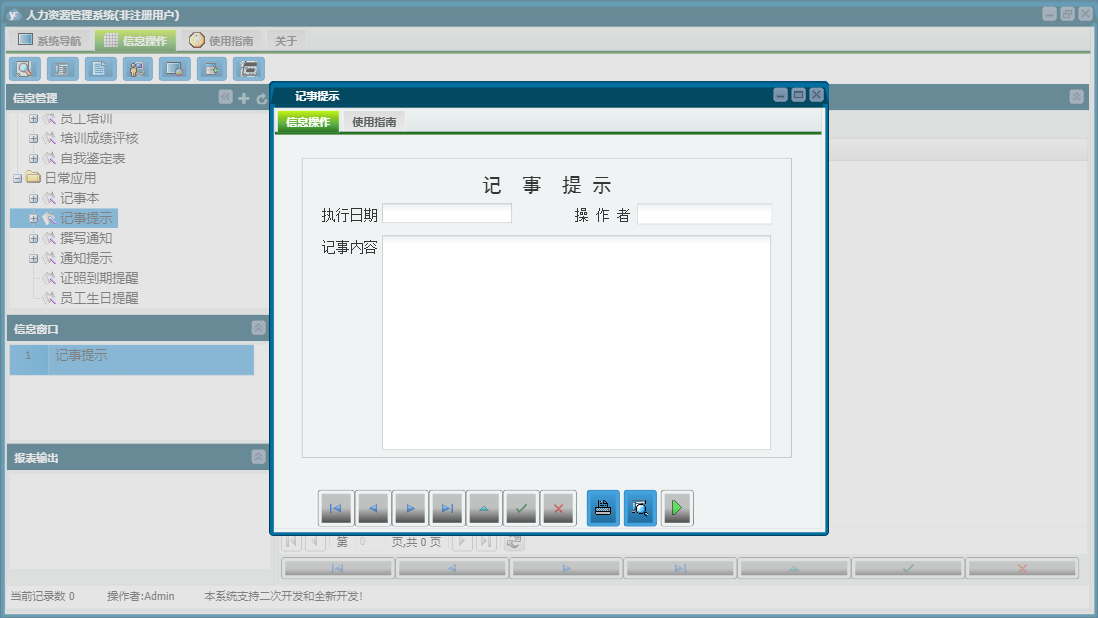The width and height of the screenshot is (1098, 618).
Task: Click the up-triangle edit button in dialog
Action: [x=484, y=508]
